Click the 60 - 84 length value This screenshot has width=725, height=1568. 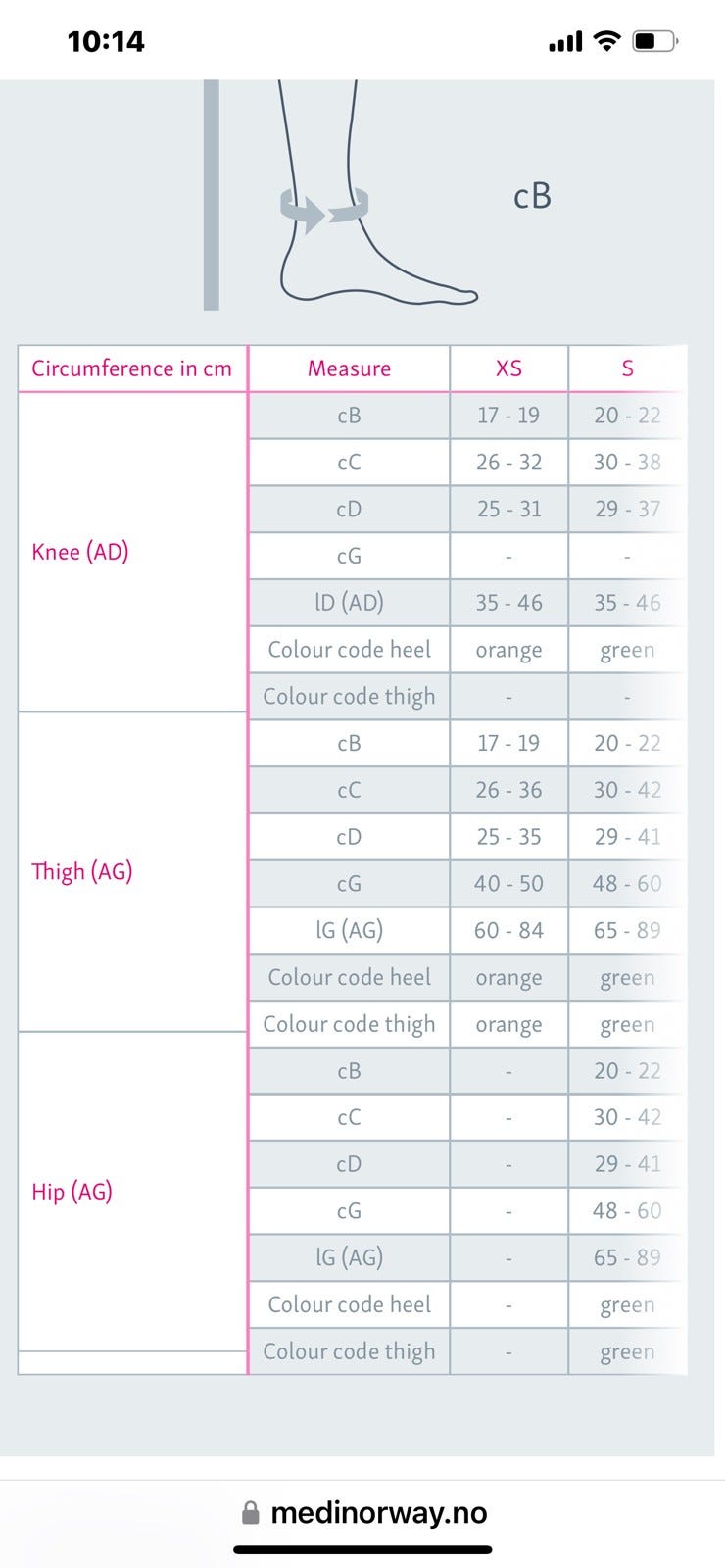pyautogui.click(x=508, y=930)
